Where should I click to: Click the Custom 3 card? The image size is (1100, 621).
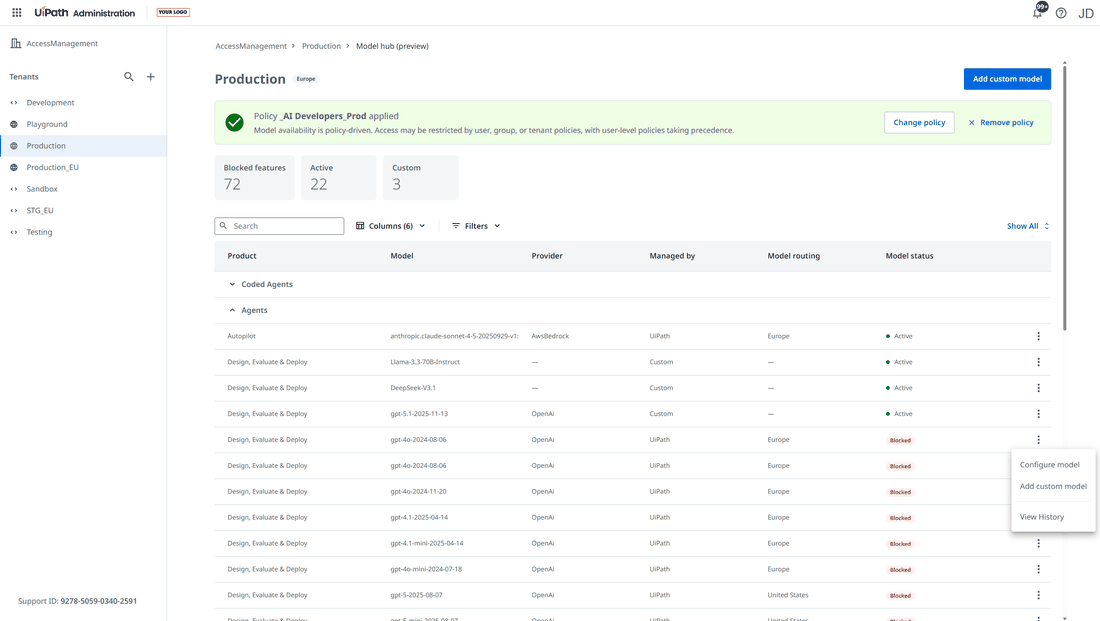(420, 178)
